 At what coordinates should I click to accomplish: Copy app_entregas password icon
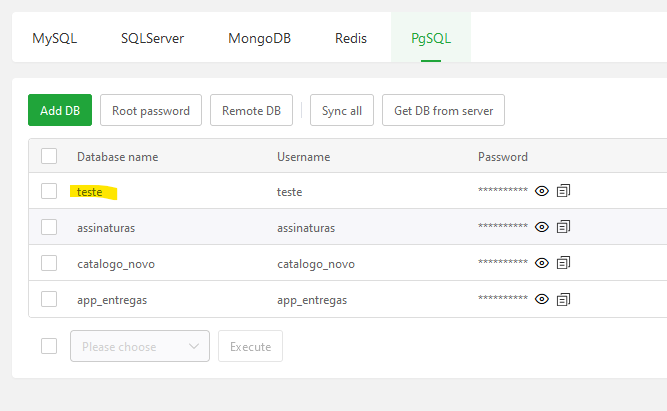click(x=563, y=299)
